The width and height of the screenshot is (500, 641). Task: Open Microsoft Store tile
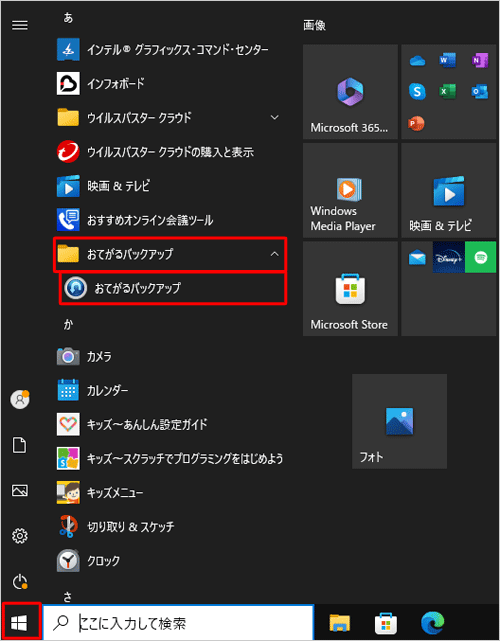(350, 289)
